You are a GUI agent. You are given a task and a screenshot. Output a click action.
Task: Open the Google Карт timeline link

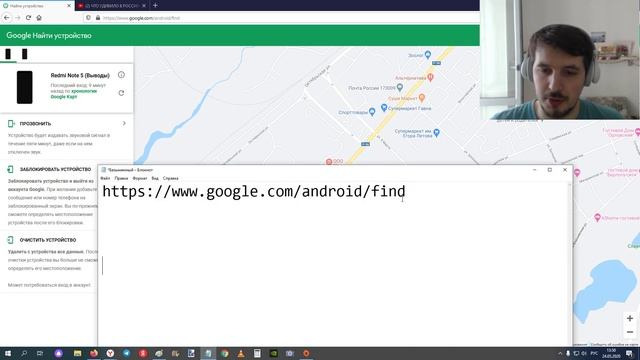tap(73, 94)
